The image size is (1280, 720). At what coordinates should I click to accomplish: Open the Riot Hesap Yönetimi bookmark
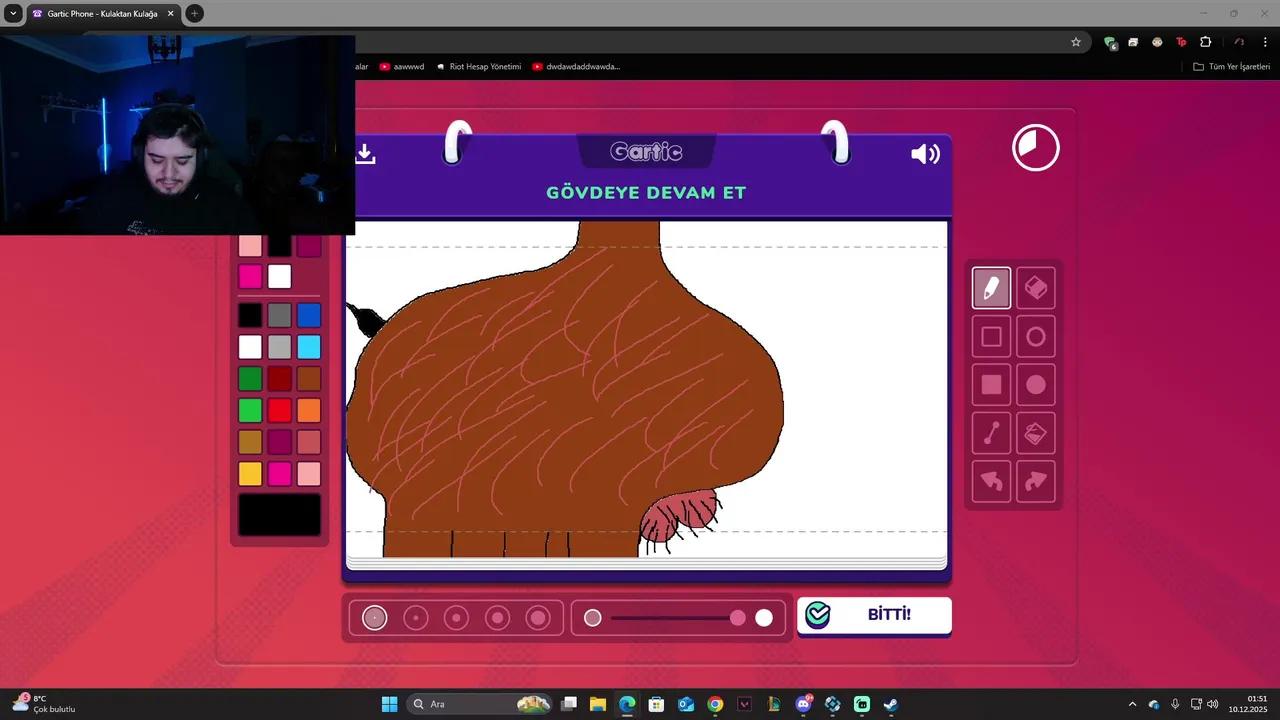pyautogui.click(x=484, y=66)
